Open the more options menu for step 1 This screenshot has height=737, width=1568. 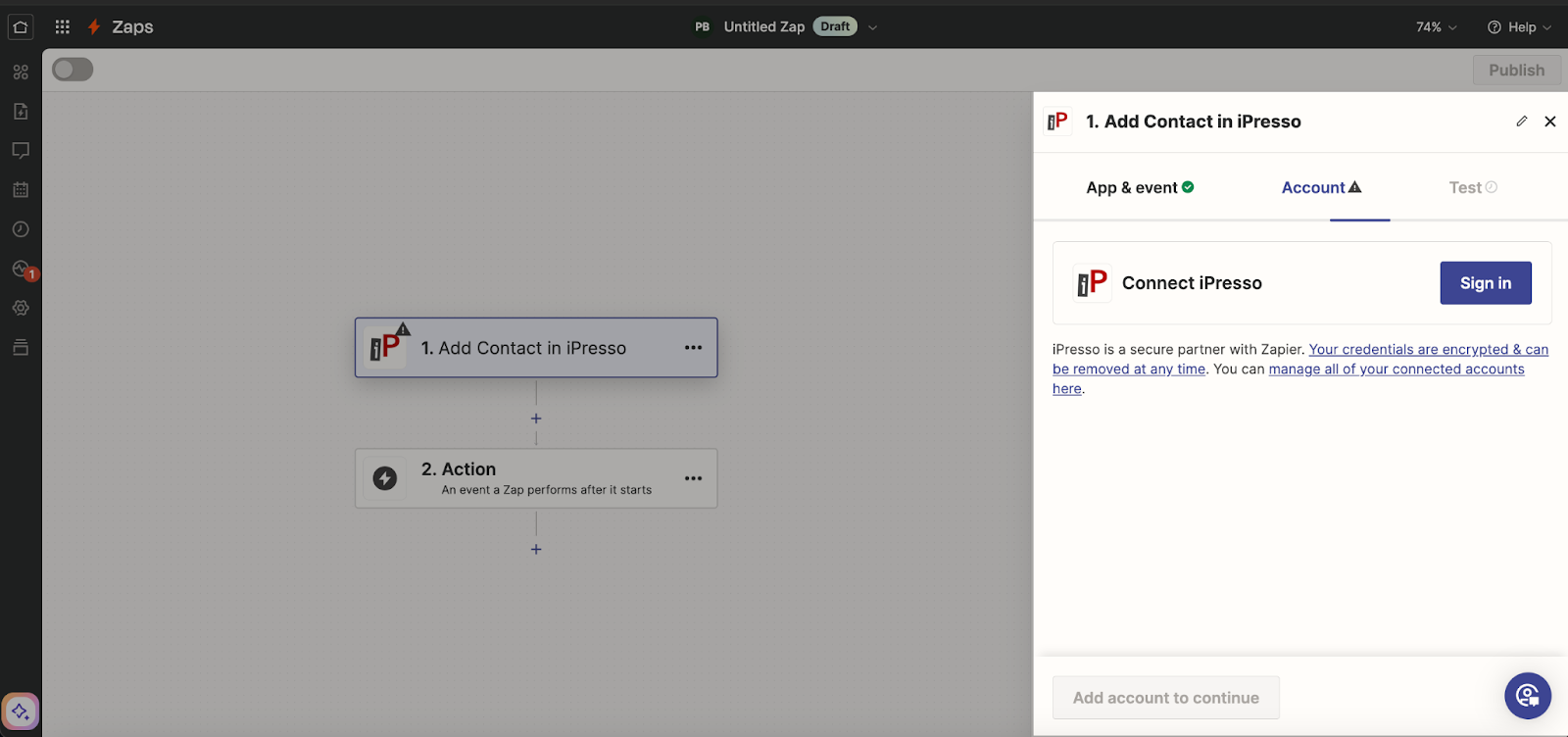point(694,348)
